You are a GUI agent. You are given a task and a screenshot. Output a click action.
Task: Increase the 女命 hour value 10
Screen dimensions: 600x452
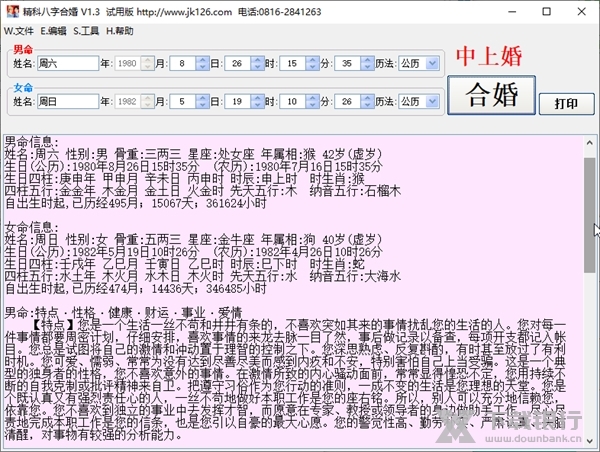313,98
